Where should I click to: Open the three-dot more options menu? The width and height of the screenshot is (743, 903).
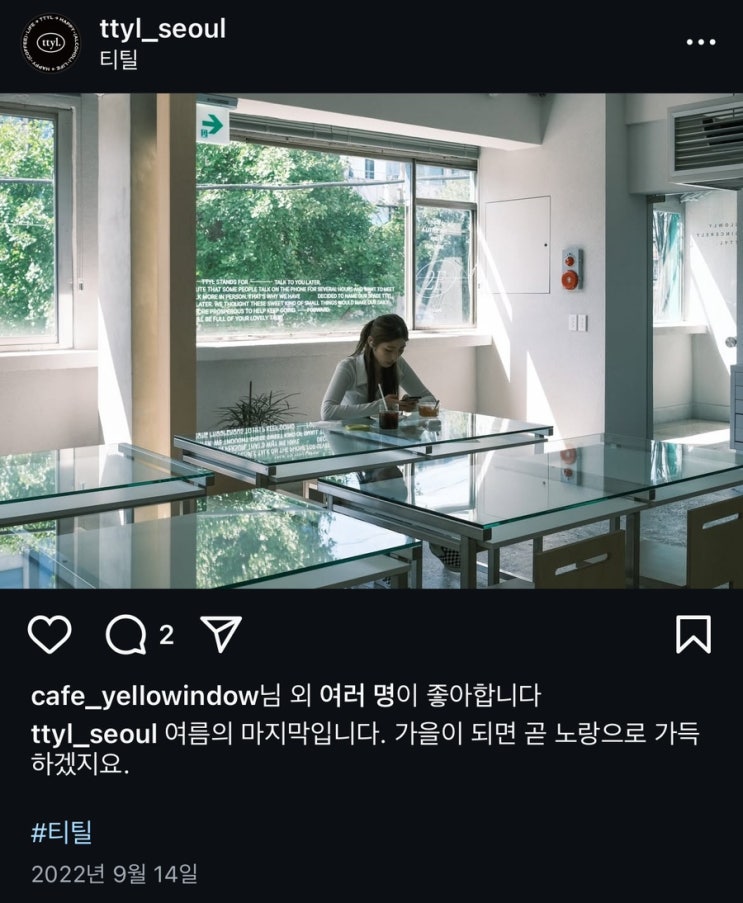701,42
